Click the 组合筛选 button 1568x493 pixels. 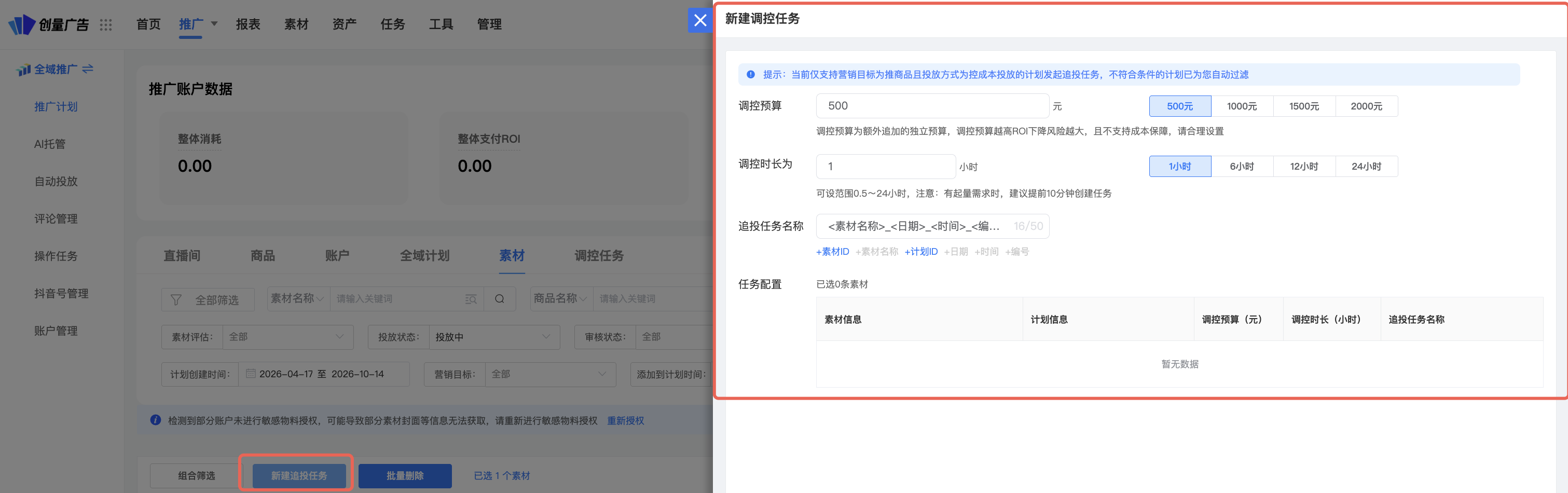pos(196,475)
